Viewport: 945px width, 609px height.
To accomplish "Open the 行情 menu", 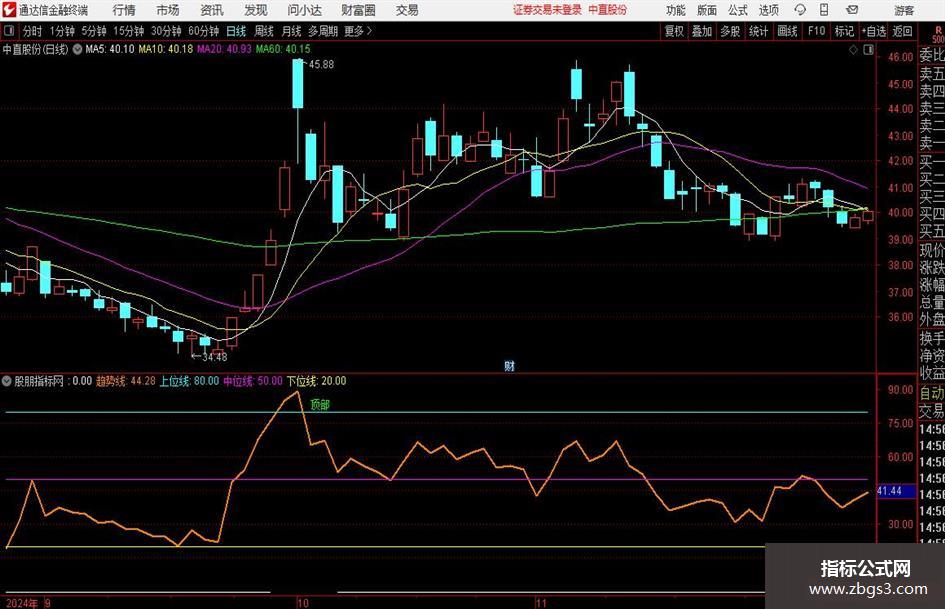I will [124, 10].
